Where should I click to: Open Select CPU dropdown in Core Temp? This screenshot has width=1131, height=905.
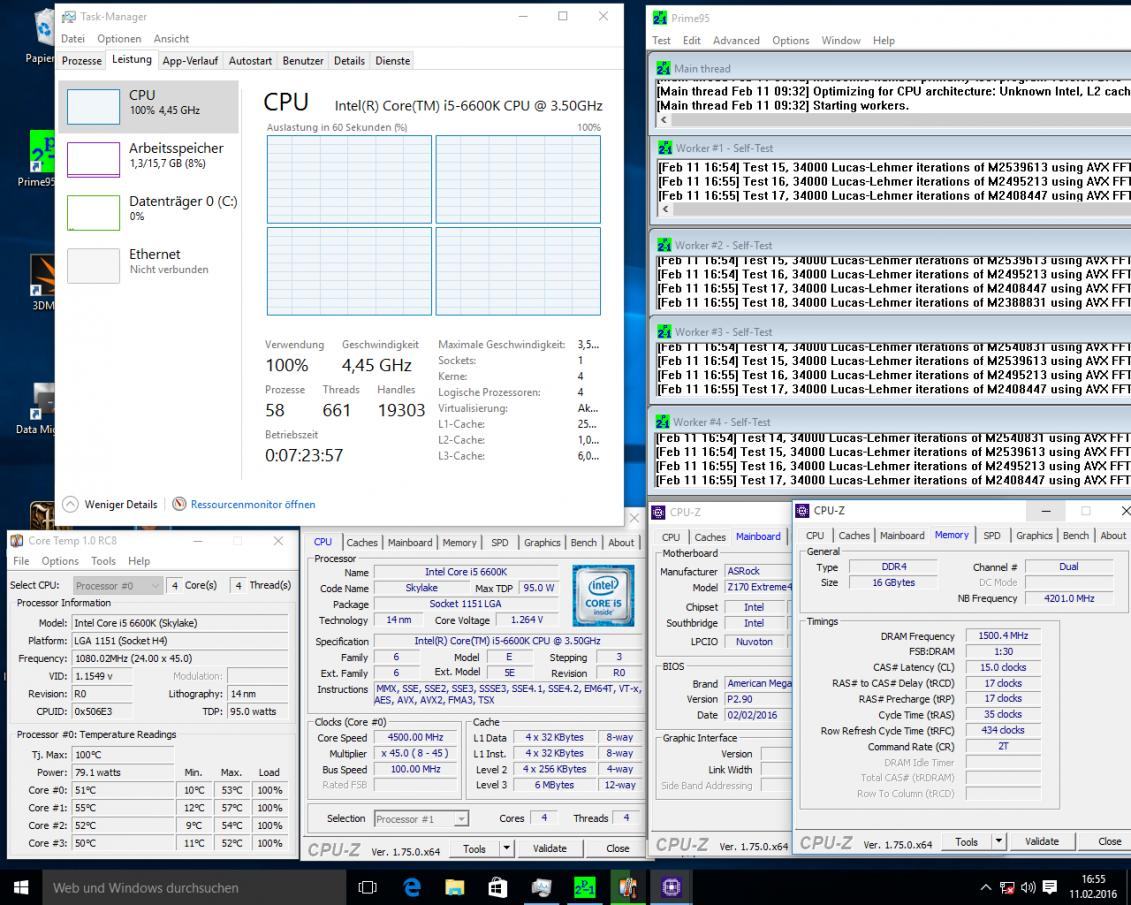[x=117, y=586]
